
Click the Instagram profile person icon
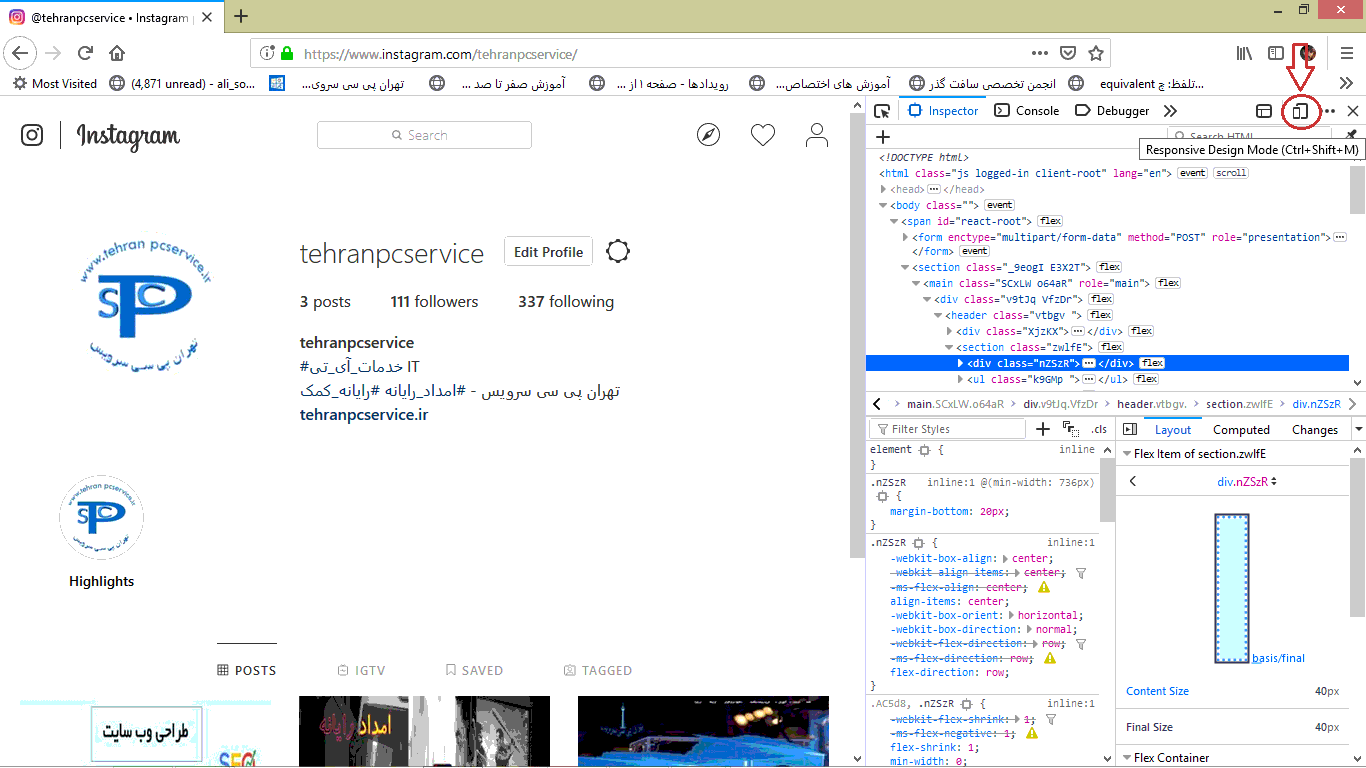coord(817,135)
